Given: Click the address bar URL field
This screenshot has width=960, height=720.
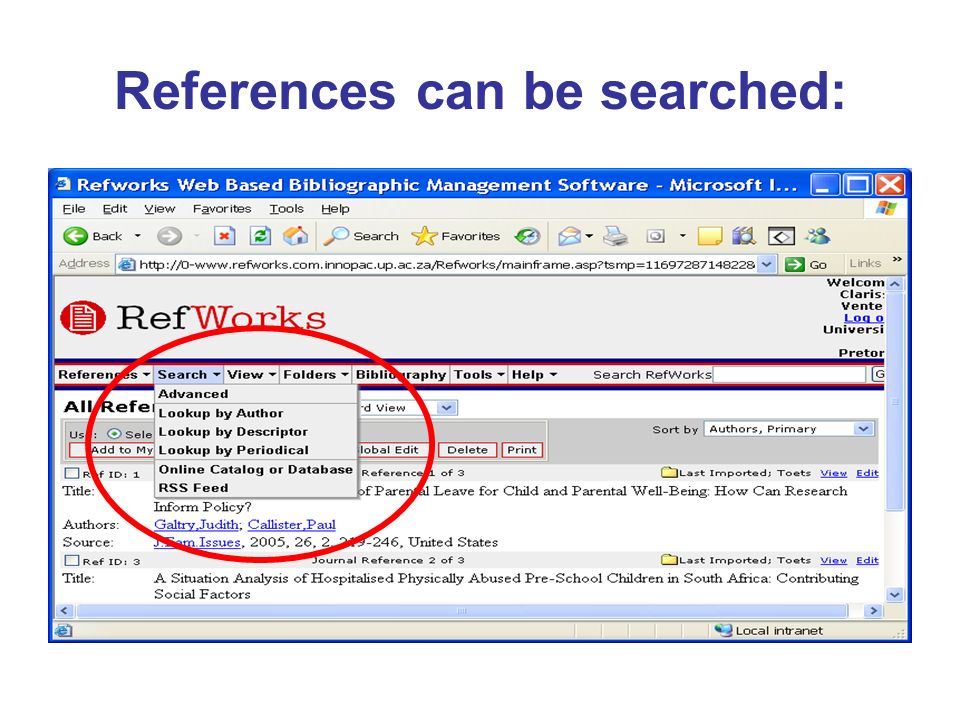Looking at the screenshot, I should point(447,264).
